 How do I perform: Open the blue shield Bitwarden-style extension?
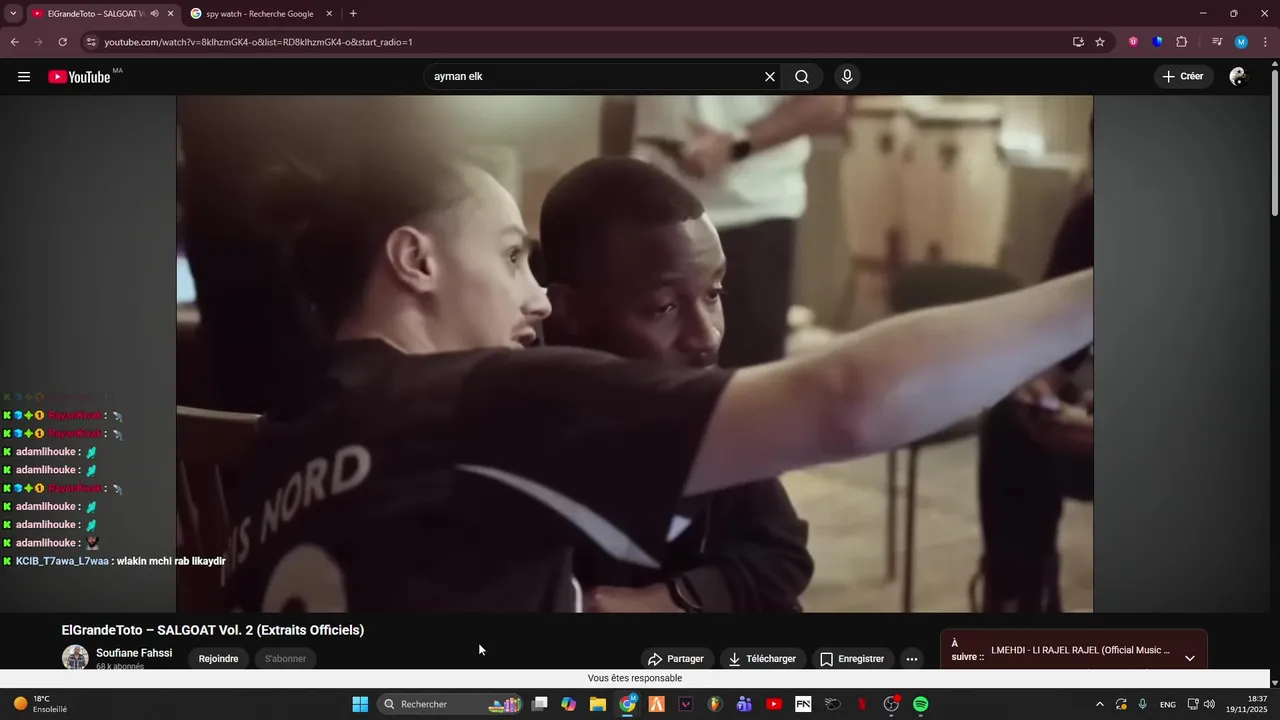coord(1157,42)
